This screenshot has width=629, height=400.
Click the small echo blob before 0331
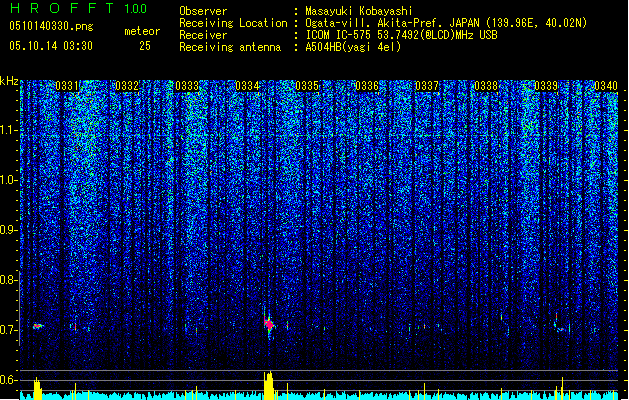coord(38,326)
